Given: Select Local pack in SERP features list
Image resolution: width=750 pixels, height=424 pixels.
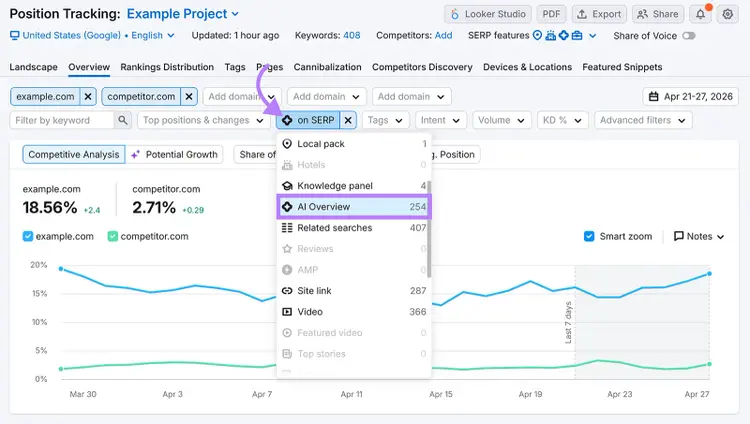Looking at the screenshot, I should coord(354,144).
